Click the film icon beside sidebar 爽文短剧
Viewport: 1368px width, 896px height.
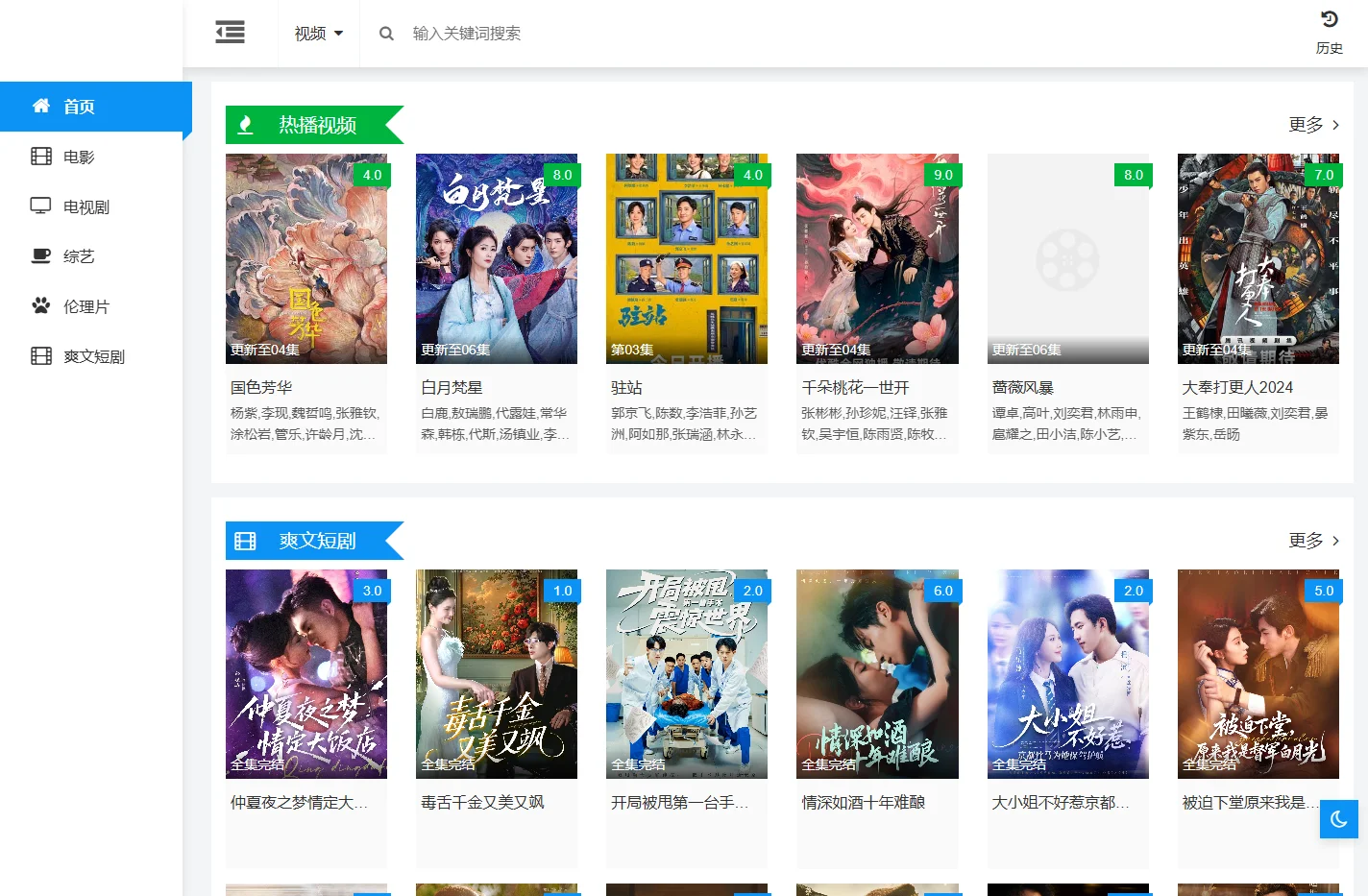pos(41,355)
